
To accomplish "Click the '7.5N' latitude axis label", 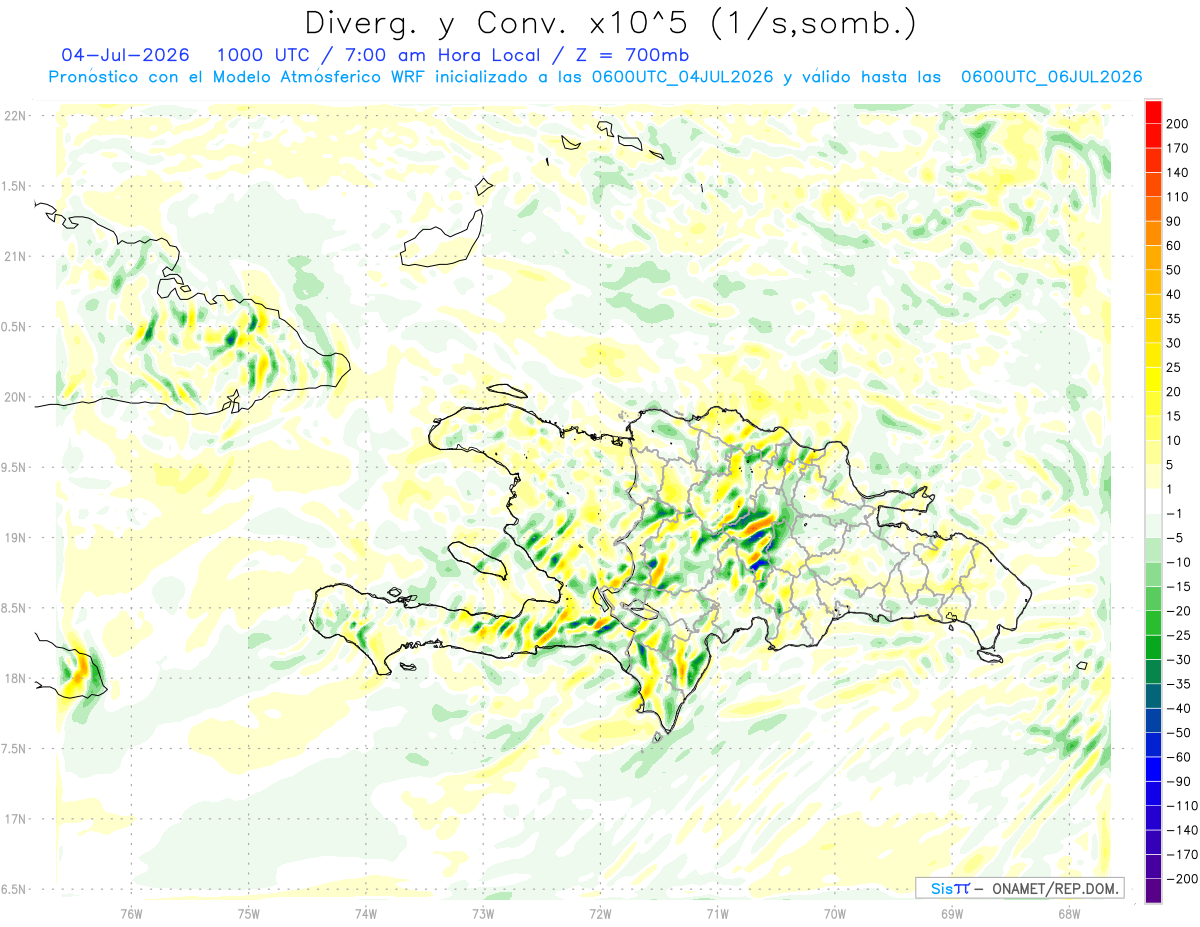I will point(15,748).
